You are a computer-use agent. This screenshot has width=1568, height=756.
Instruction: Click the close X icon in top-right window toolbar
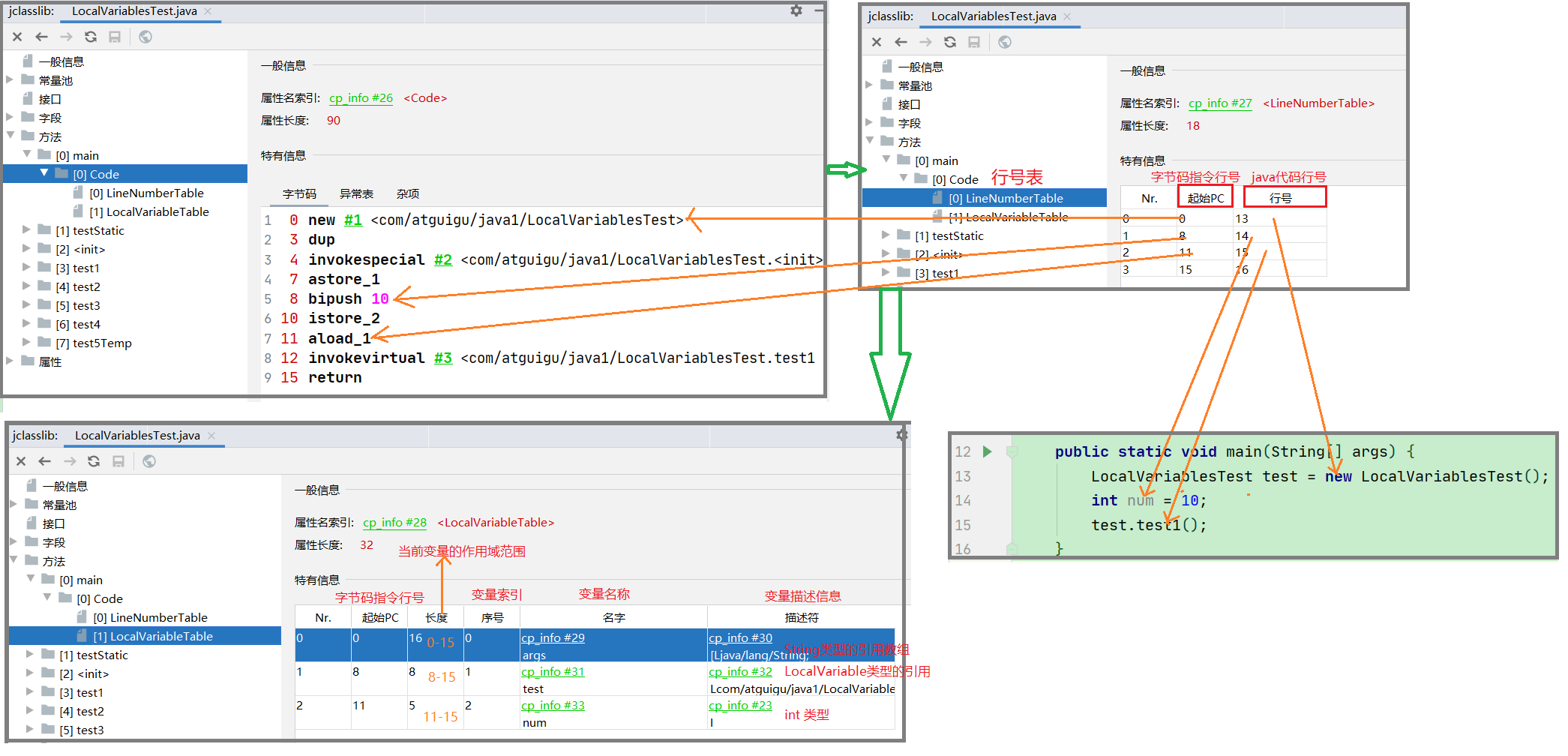877,42
